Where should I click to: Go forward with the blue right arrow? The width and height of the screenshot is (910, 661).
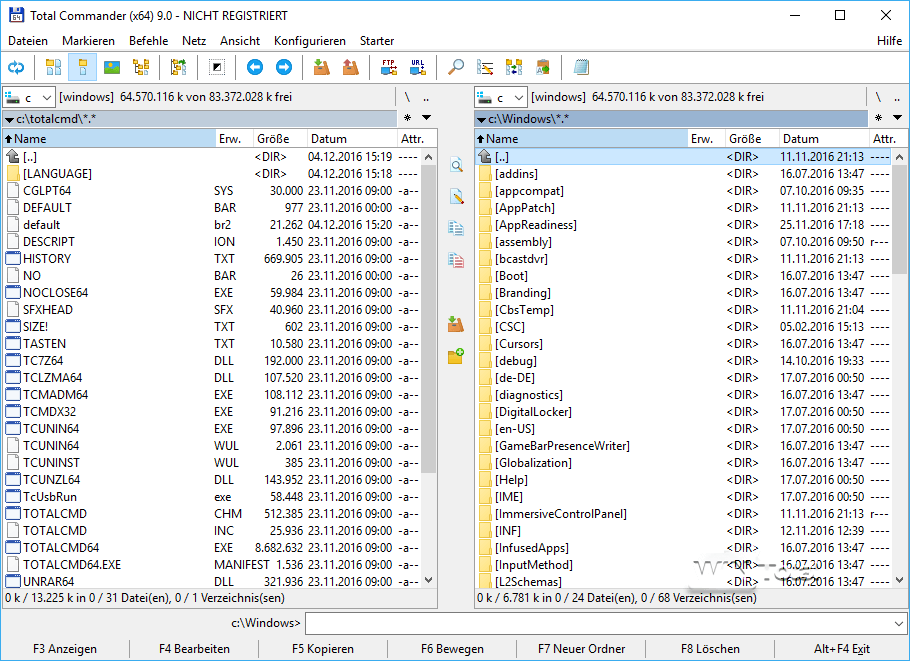[x=284, y=67]
